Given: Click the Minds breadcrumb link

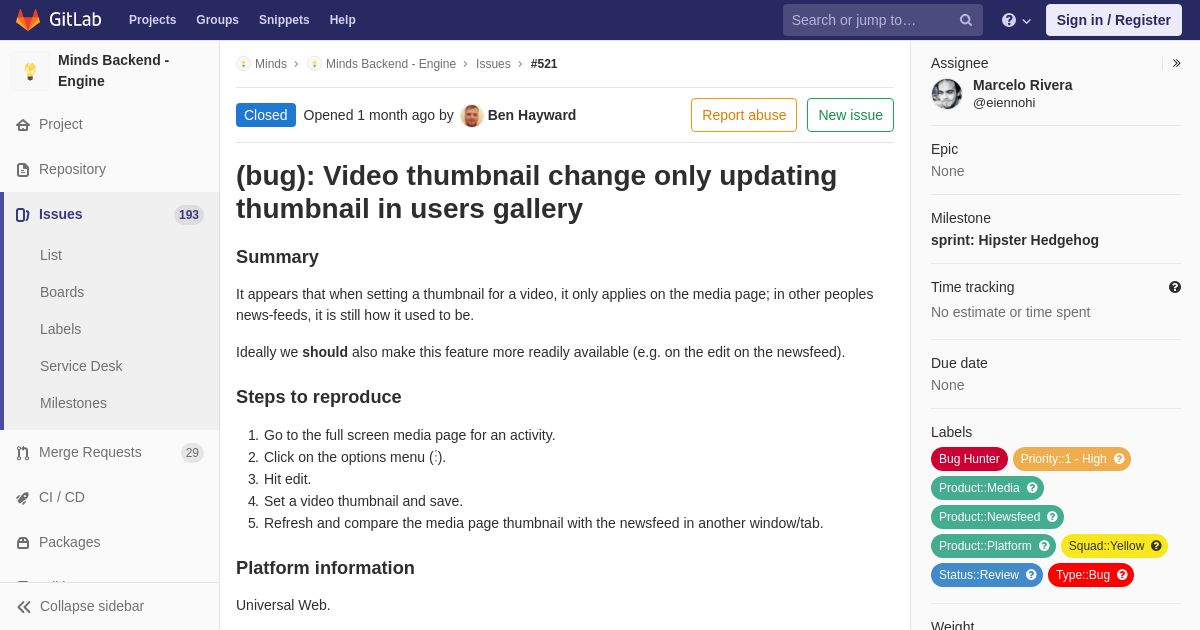Looking at the screenshot, I should 271,64.
